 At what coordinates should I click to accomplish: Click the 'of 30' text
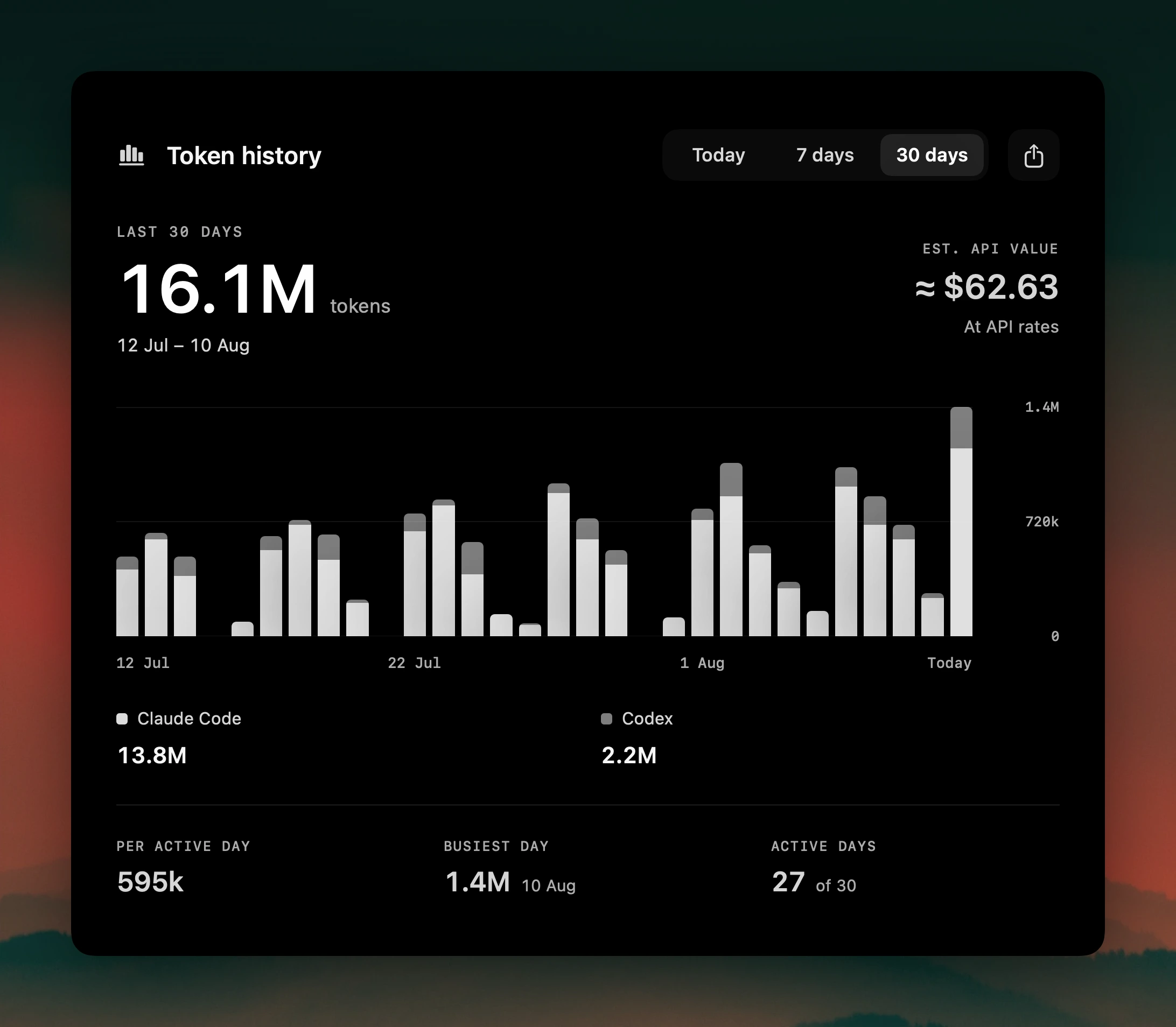(836, 885)
